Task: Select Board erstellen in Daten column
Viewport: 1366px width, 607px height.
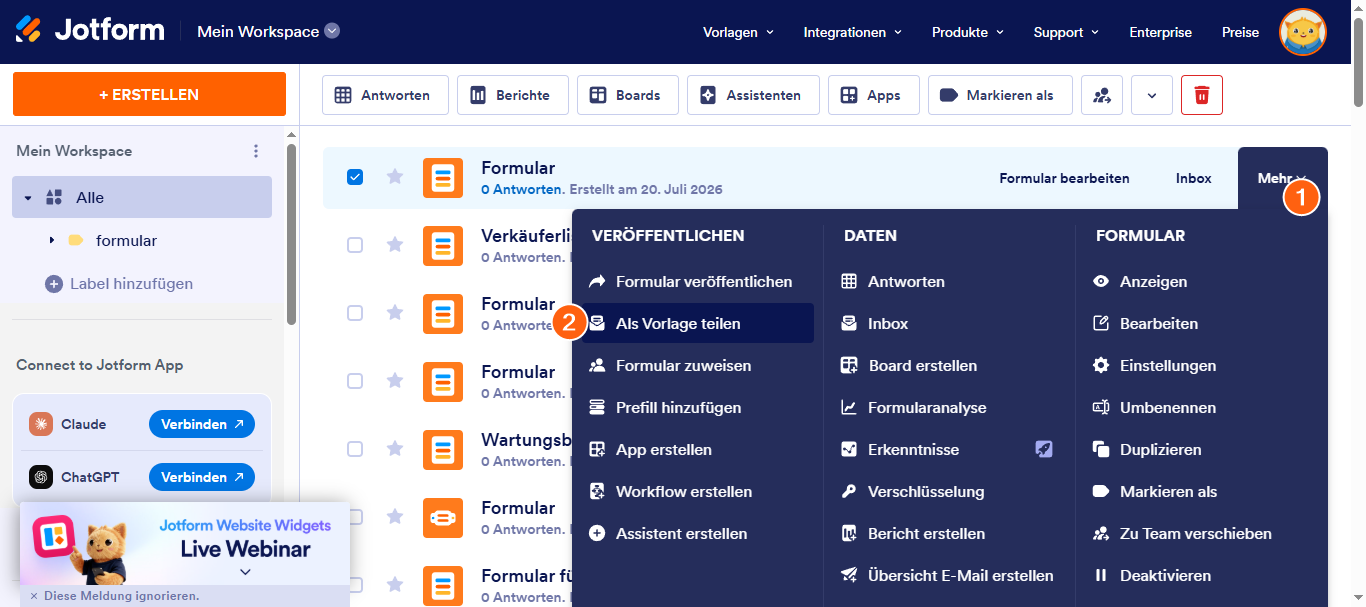Action: click(x=950, y=366)
